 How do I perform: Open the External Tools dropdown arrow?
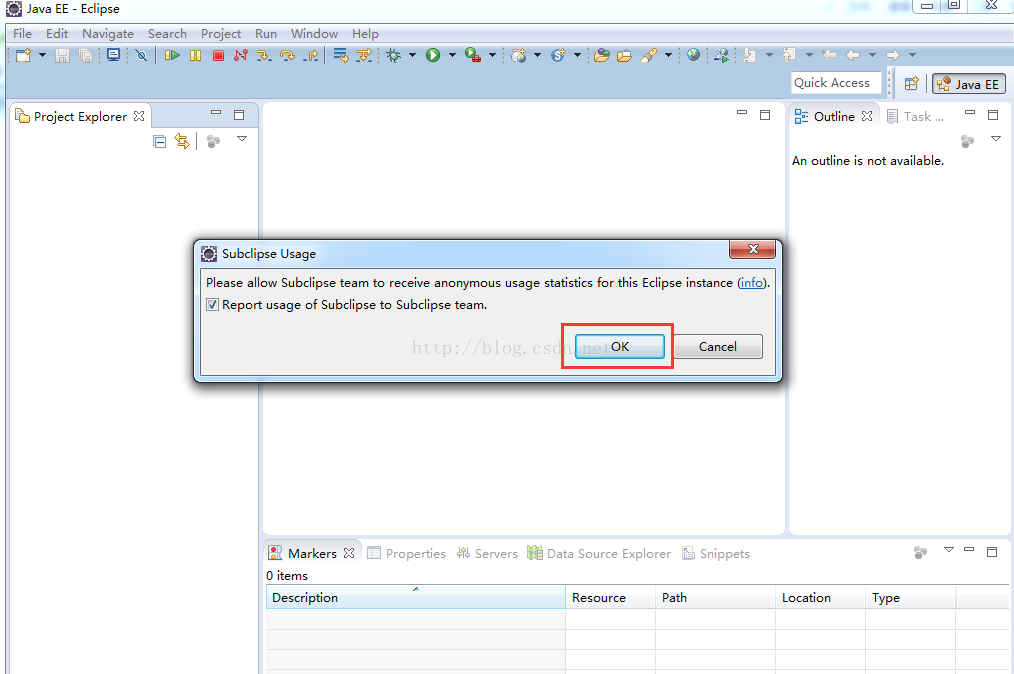(x=492, y=56)
